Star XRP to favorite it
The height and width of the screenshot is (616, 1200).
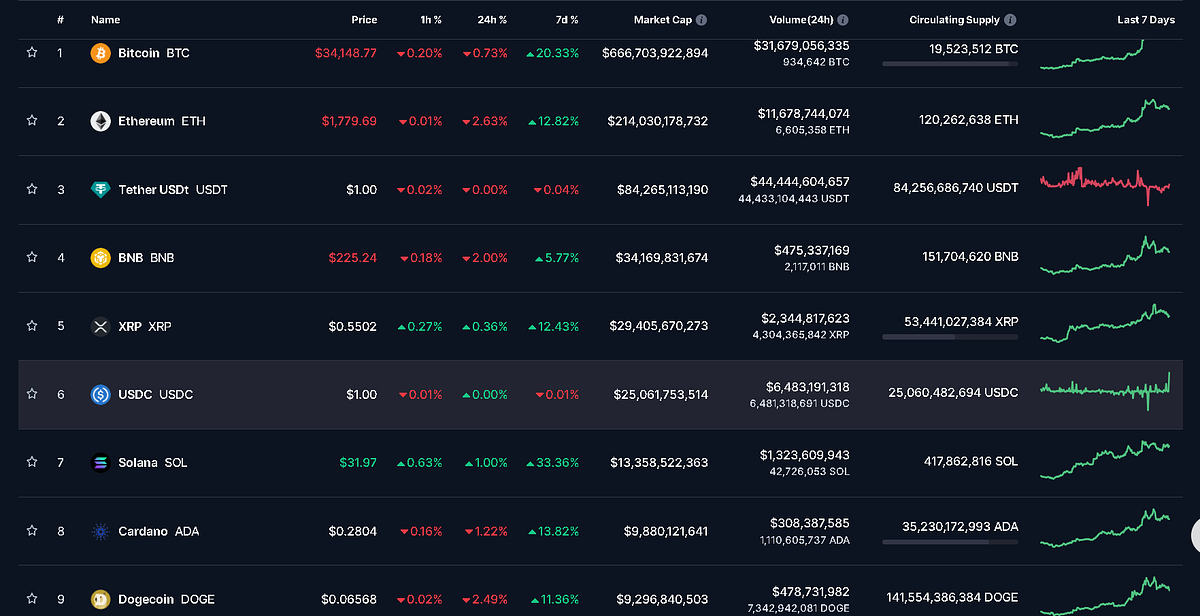[x=31, y=326]
